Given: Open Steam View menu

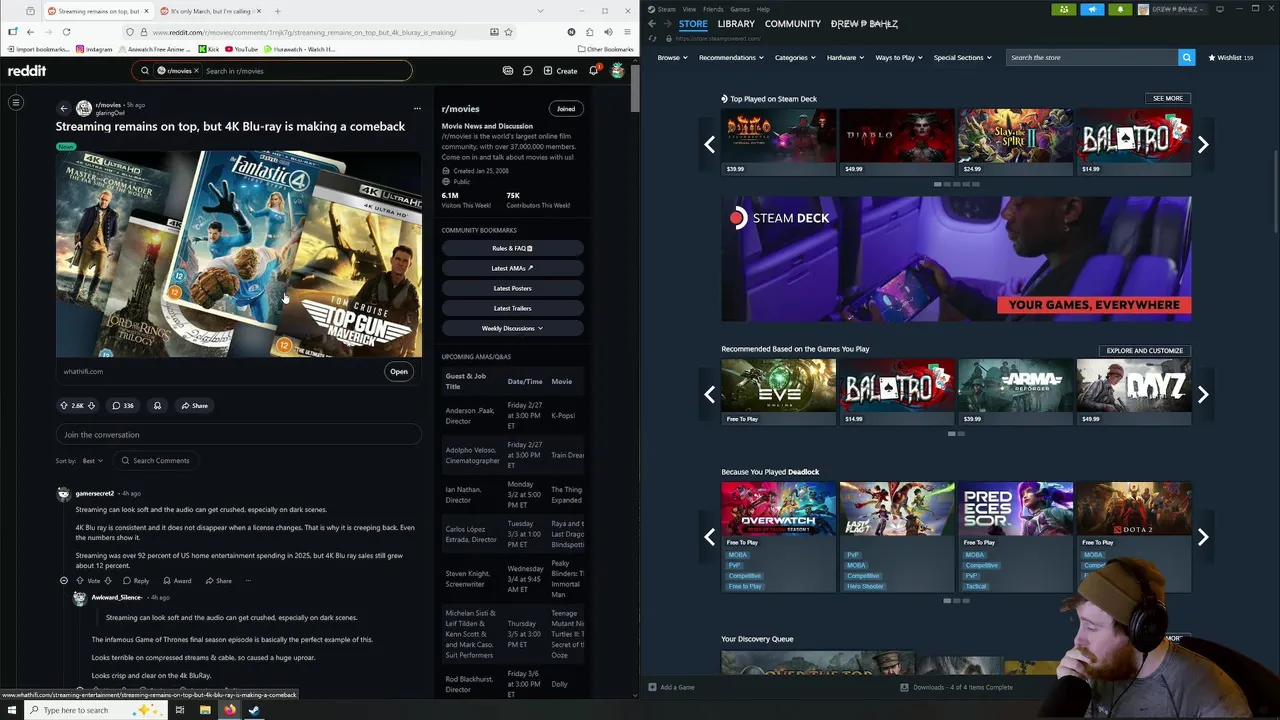Looking at the screenshot, I should (x=689, y=9).
